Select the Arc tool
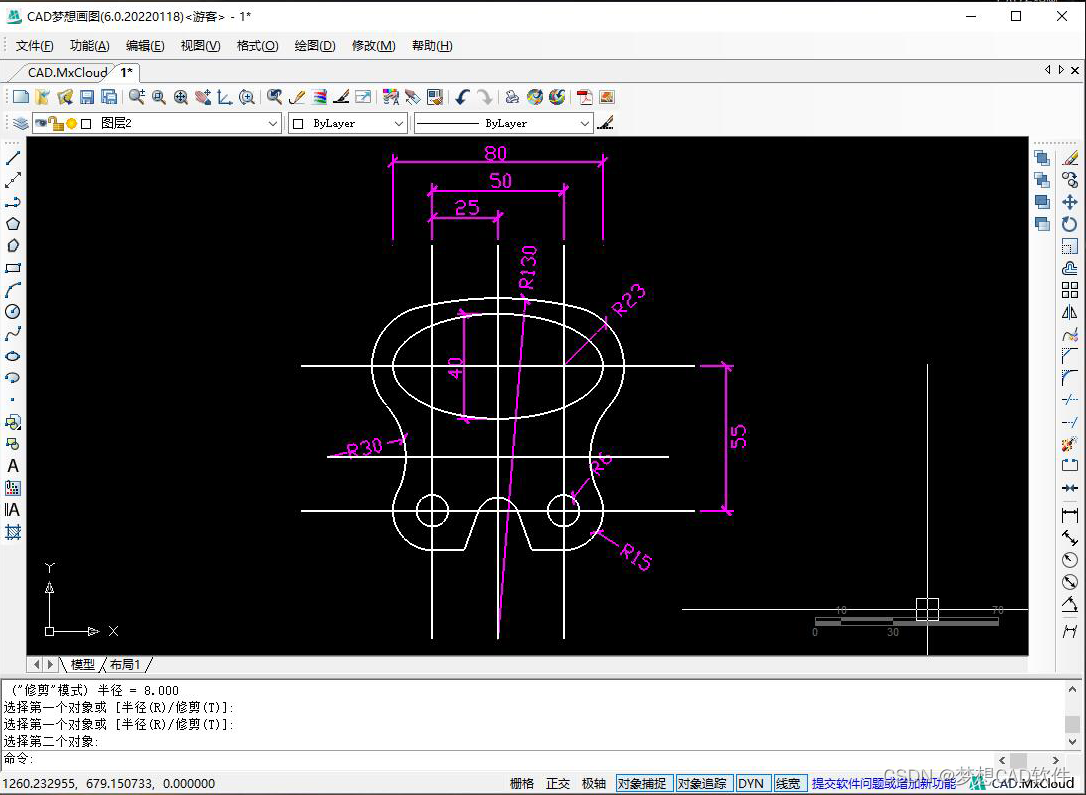 click(12, 290)
